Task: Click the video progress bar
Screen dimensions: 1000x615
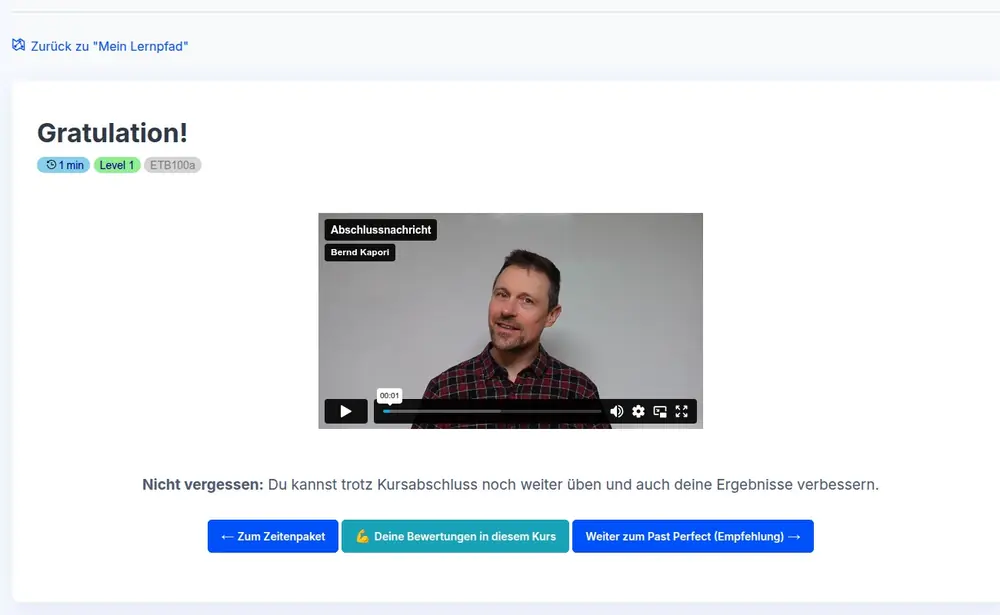Action: (x=492, y=411)
